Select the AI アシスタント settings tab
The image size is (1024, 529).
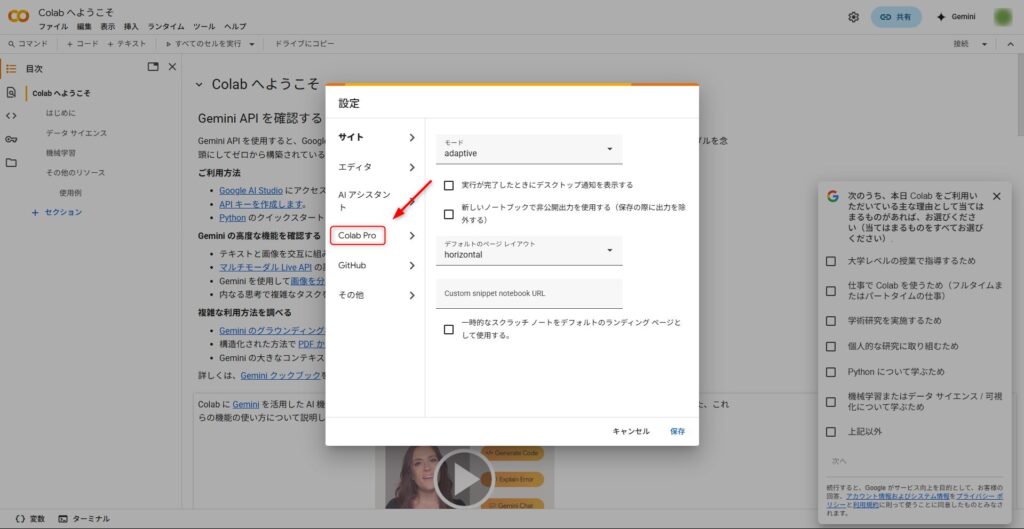coord(376,201)
